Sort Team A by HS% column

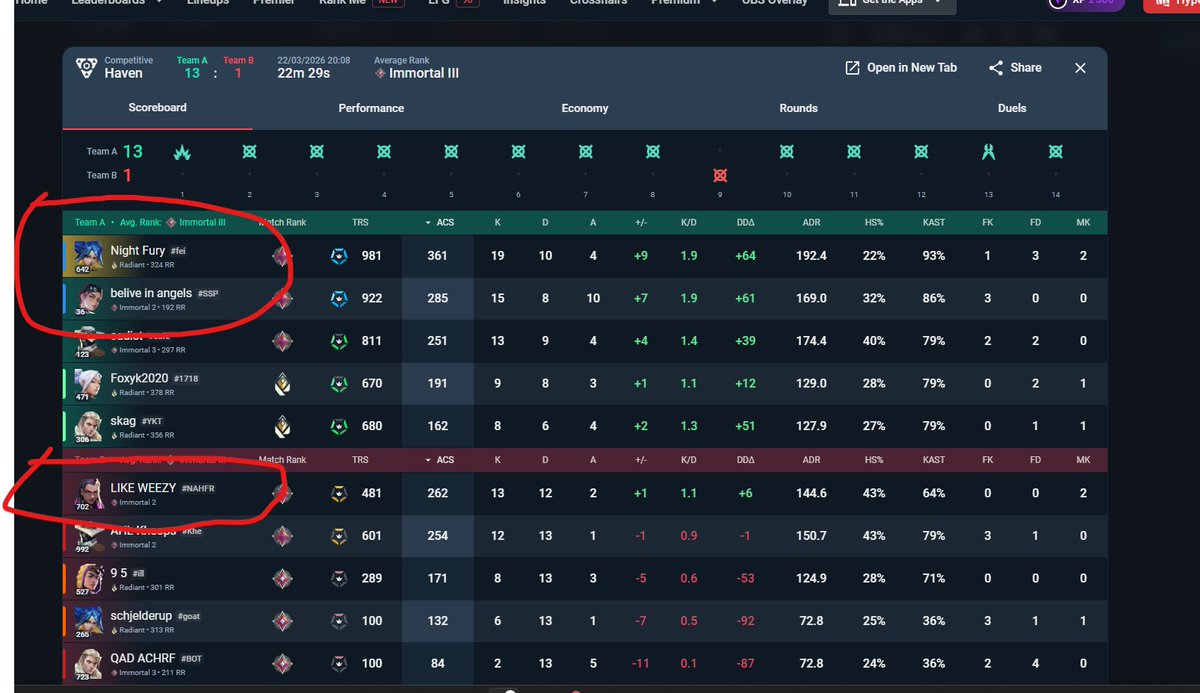point(874,222)
